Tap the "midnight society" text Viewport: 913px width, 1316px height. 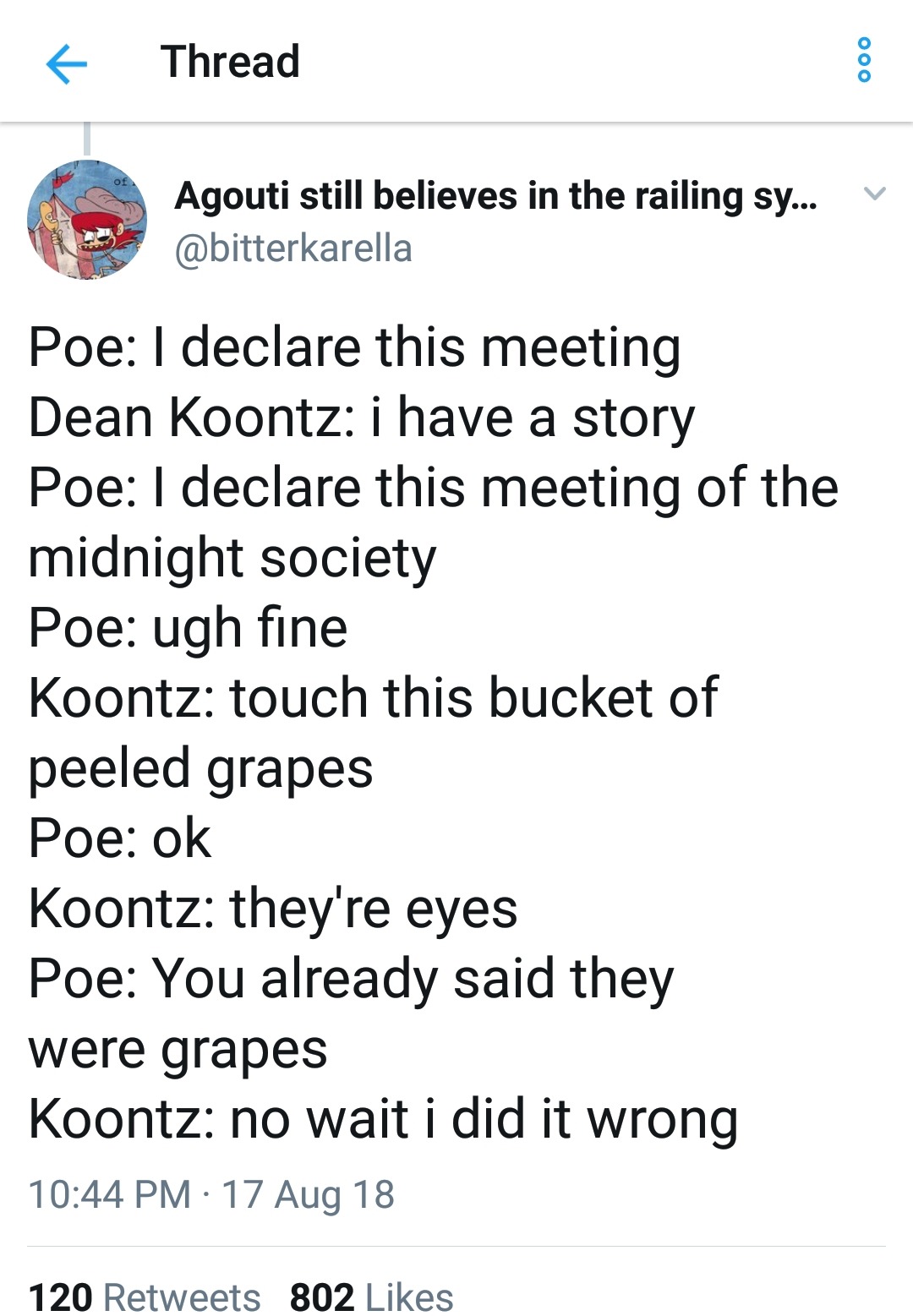tap(232, 558)
